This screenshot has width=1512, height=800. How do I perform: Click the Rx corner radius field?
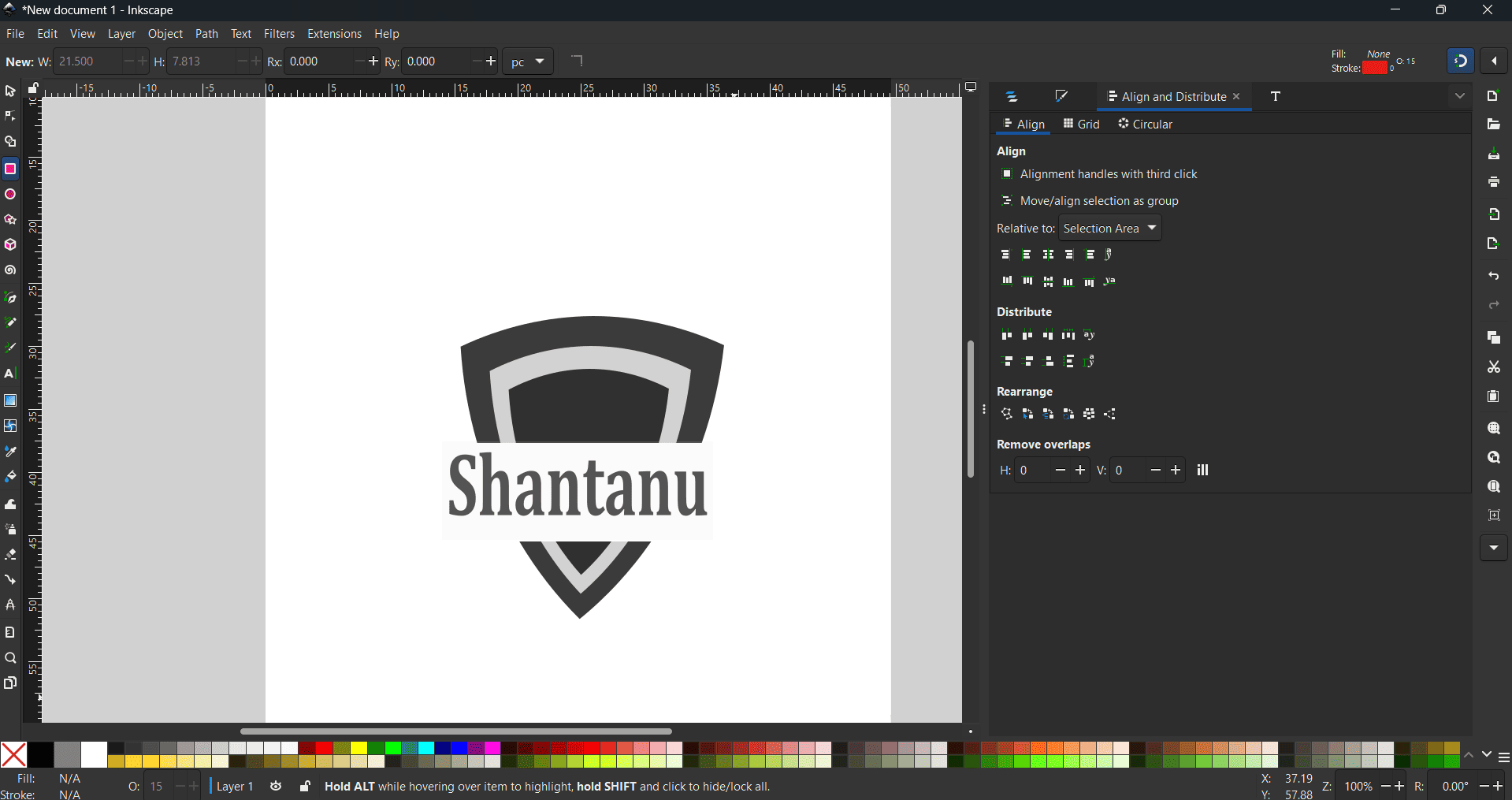pyautogui.click(x=318, y=61)
